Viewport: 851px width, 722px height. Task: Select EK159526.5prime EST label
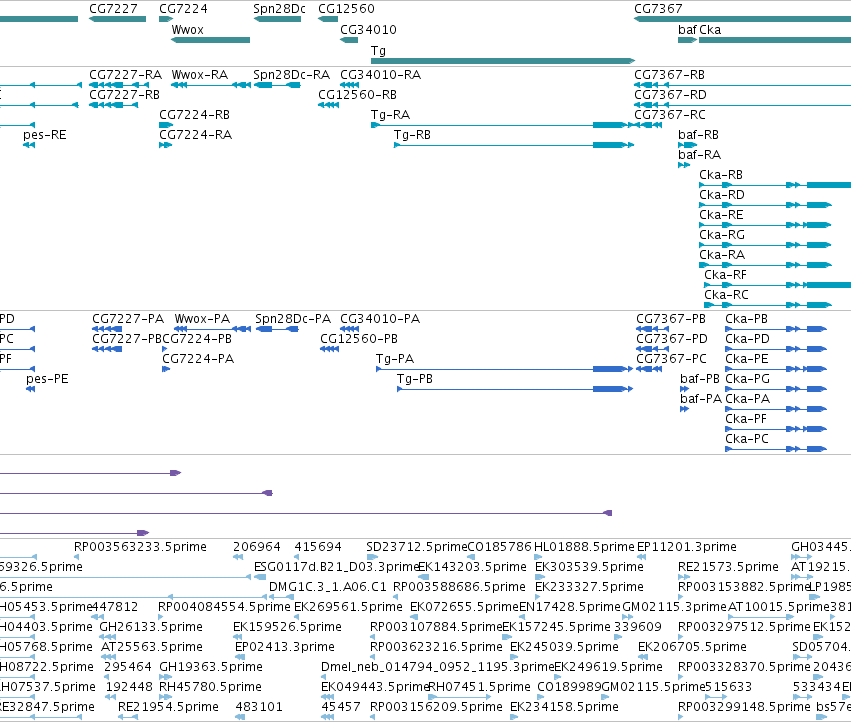[287, 627]
